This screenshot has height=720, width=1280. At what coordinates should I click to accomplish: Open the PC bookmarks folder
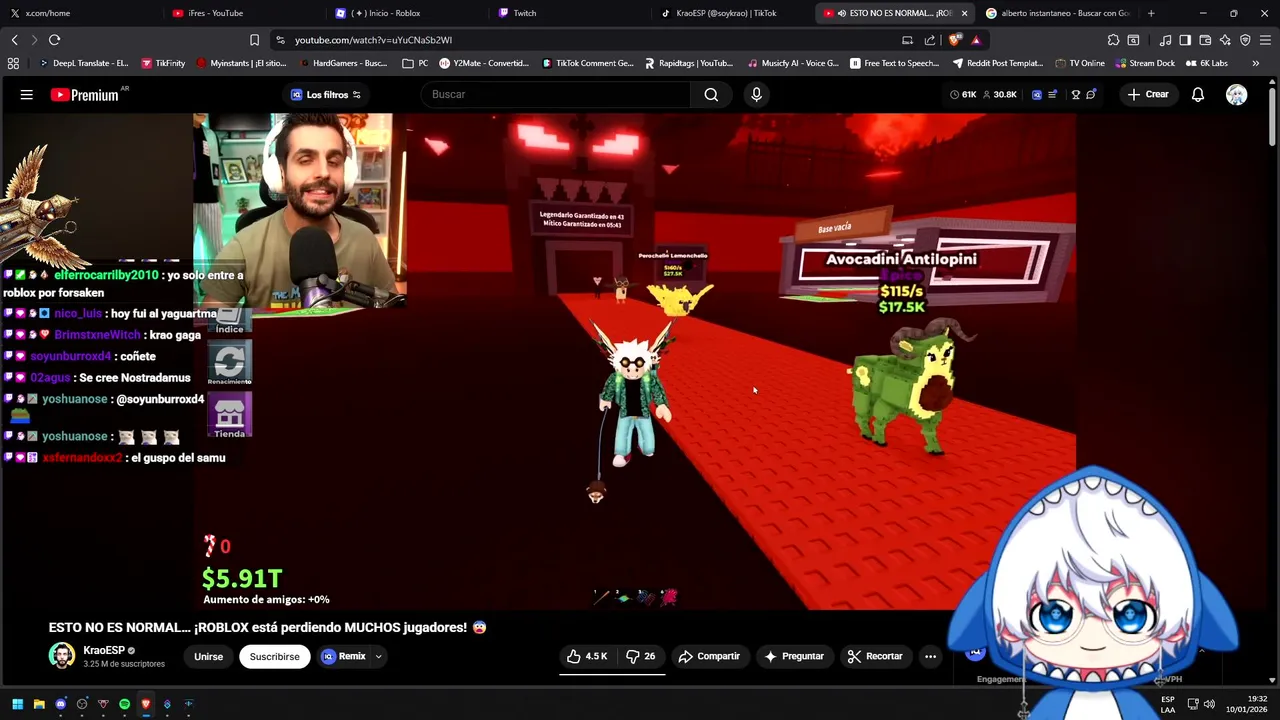tap(415, 63)
